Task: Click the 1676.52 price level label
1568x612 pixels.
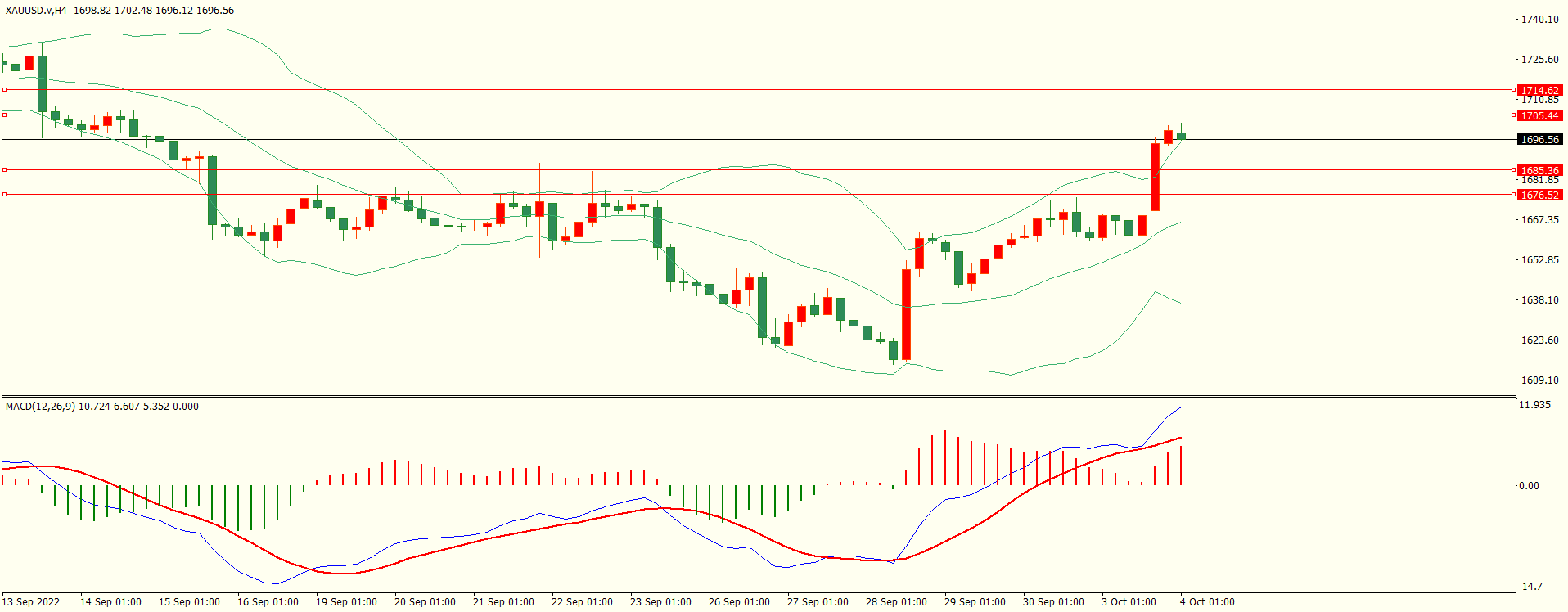Action: [1539, 195]
